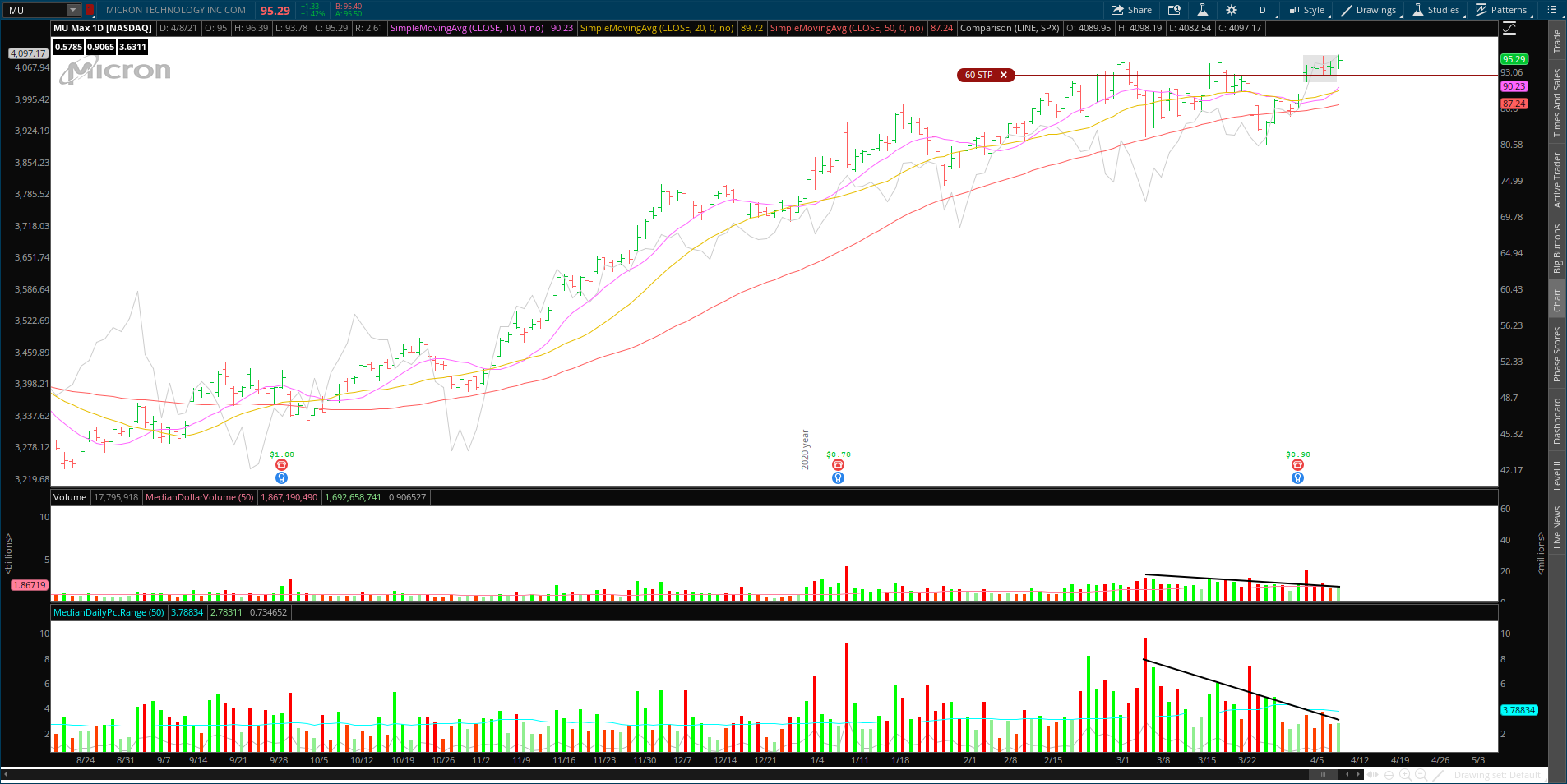
Task: Click the 3.6311 value box under chart title
Action: pyautogui.click(x=132, y=47)
